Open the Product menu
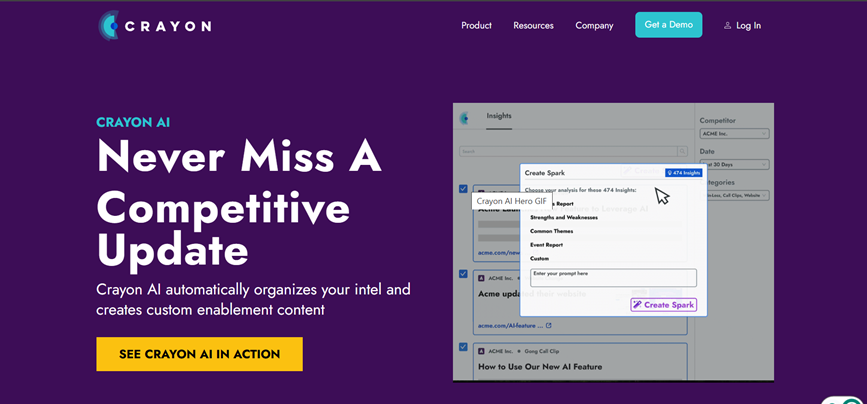This screenshot has width=867, height=404. tap(476, 26)
